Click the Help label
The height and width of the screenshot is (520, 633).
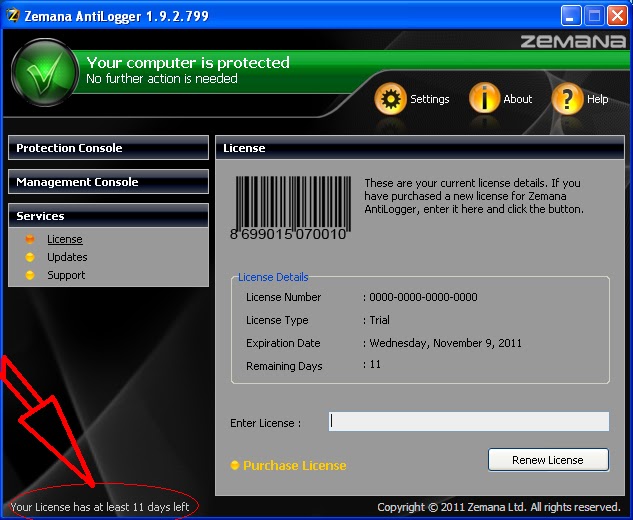click(597, 99)
